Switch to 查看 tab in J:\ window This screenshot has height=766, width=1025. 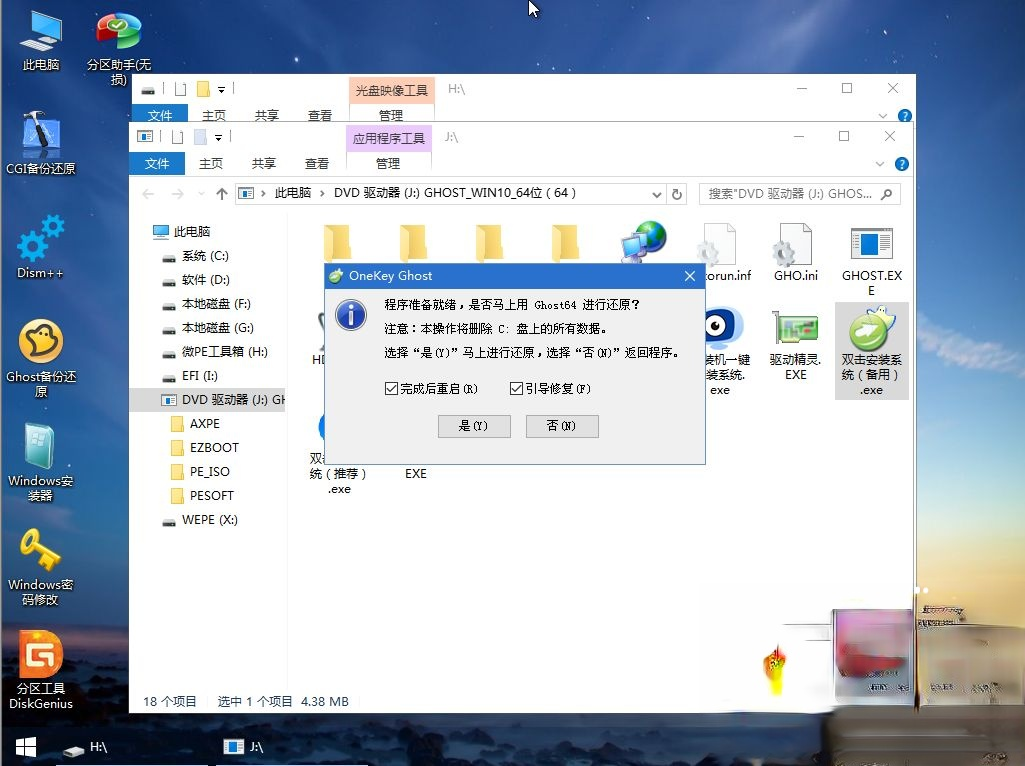point(316,163)
